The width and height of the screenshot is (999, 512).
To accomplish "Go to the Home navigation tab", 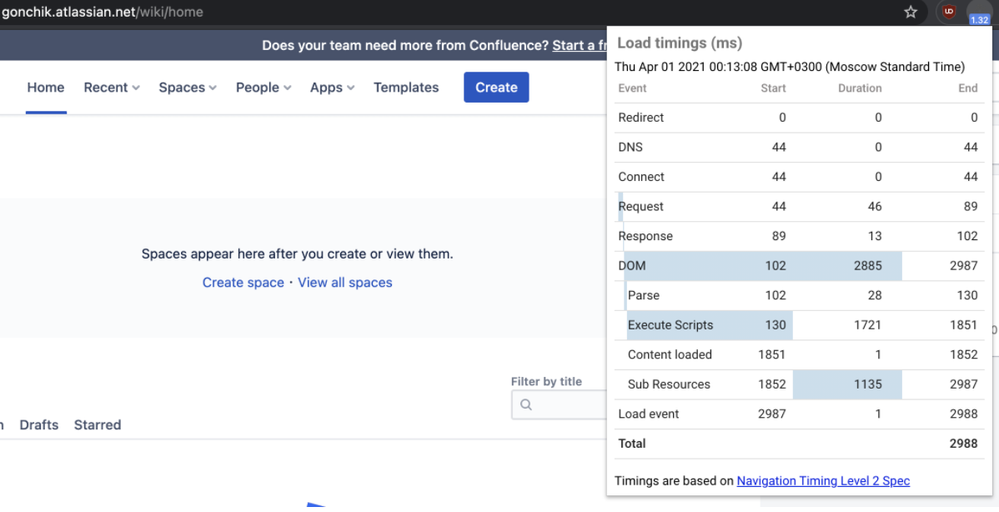I will (45, 87).
